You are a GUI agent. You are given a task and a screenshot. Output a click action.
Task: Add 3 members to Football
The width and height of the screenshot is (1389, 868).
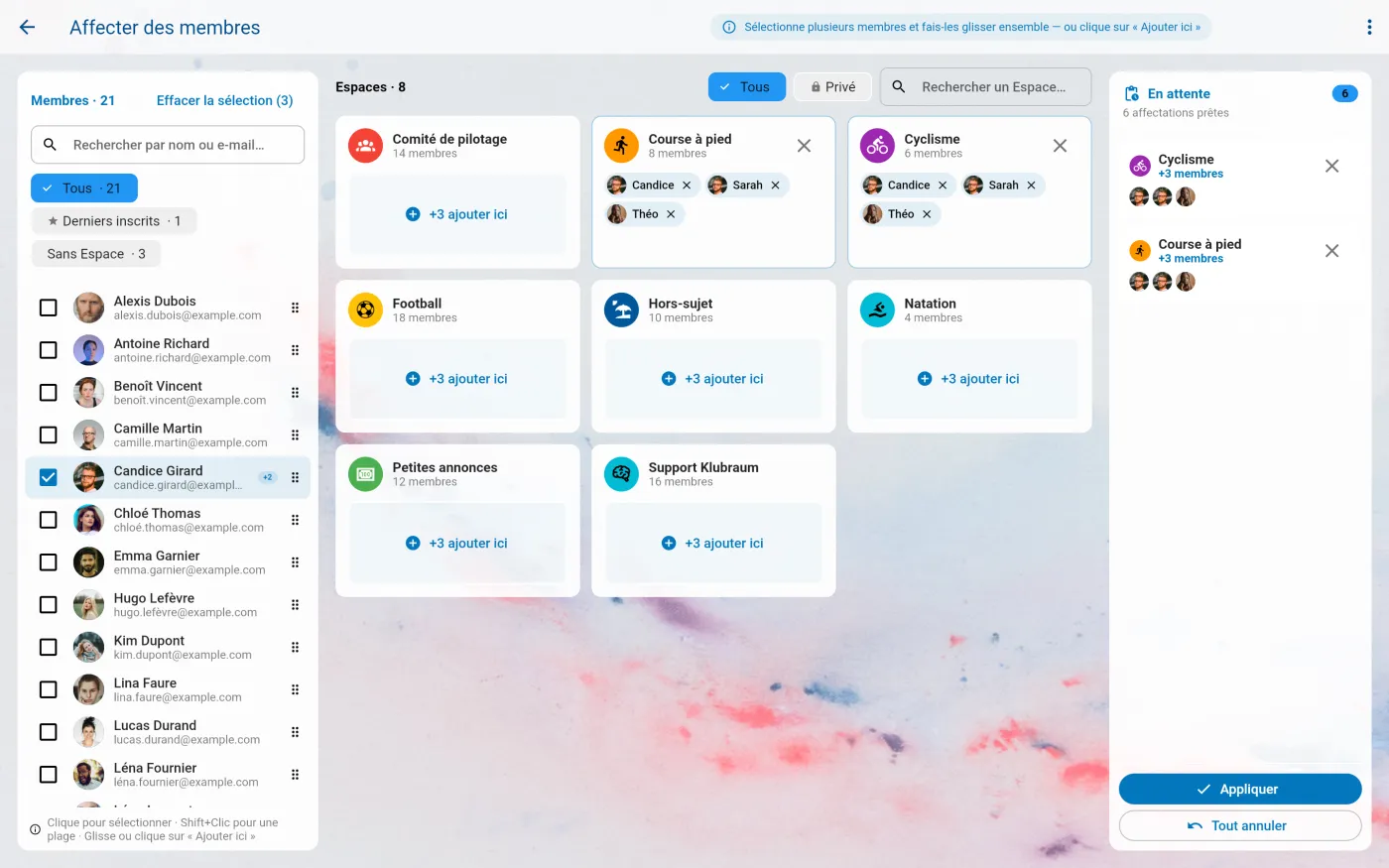click(457, 379)
